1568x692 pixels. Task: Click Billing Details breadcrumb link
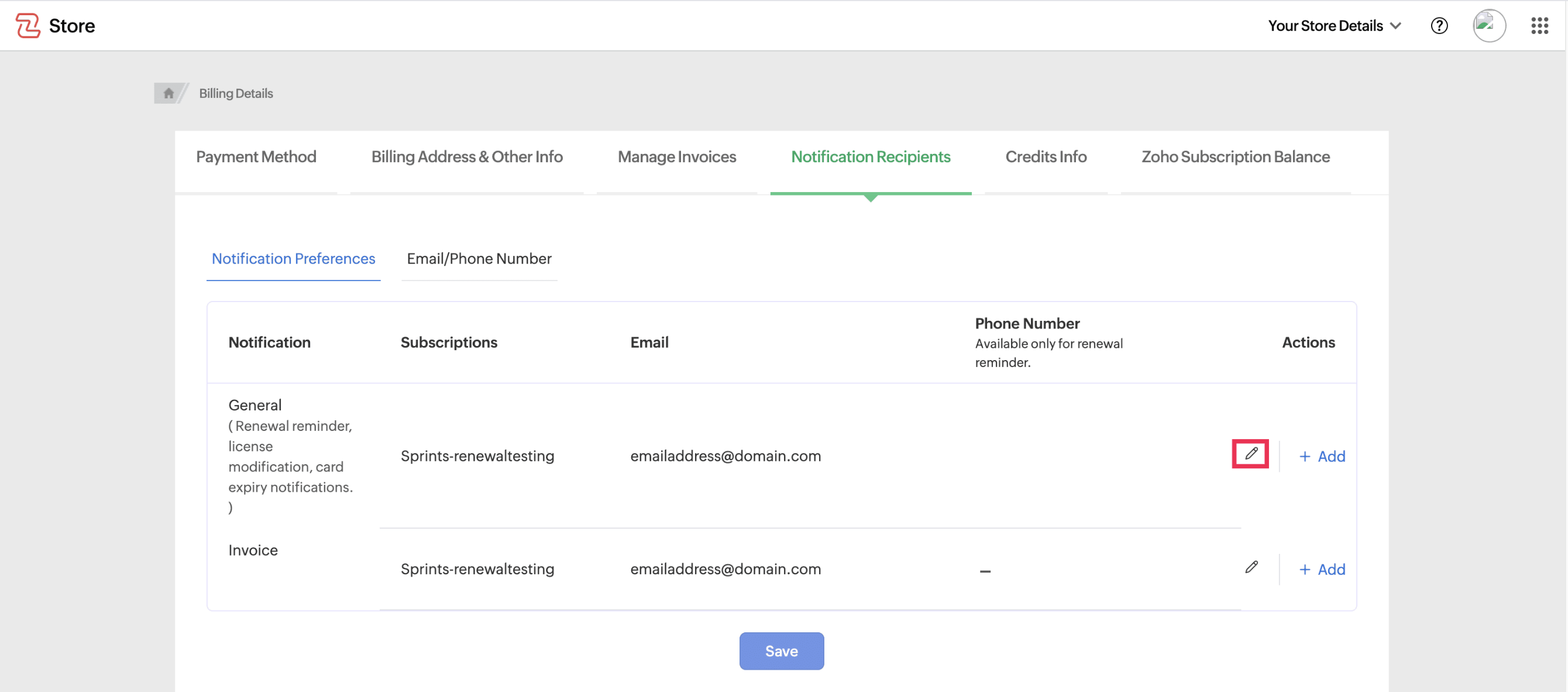click(x=236, y=93)
